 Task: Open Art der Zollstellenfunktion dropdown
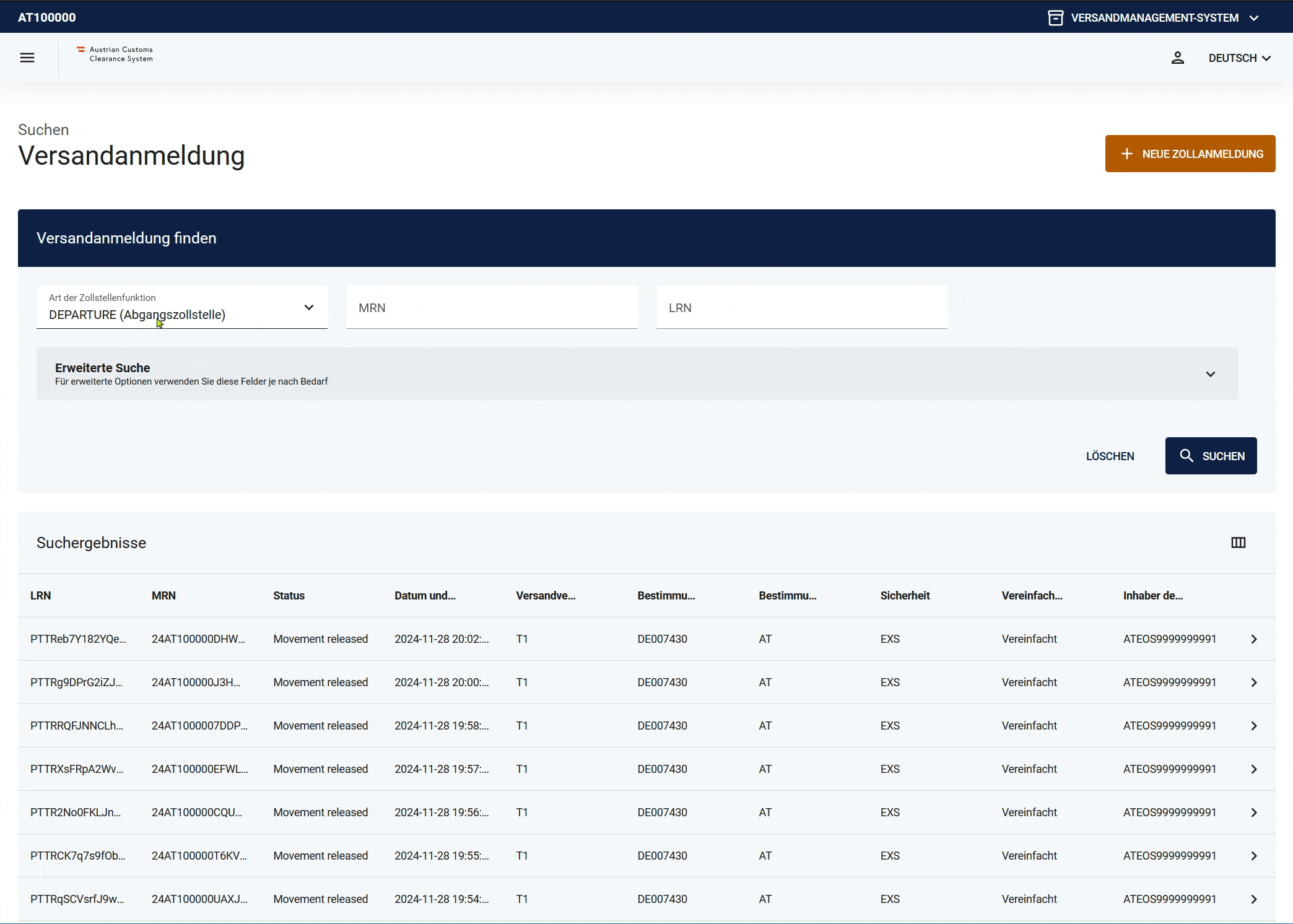coord(182,307)
